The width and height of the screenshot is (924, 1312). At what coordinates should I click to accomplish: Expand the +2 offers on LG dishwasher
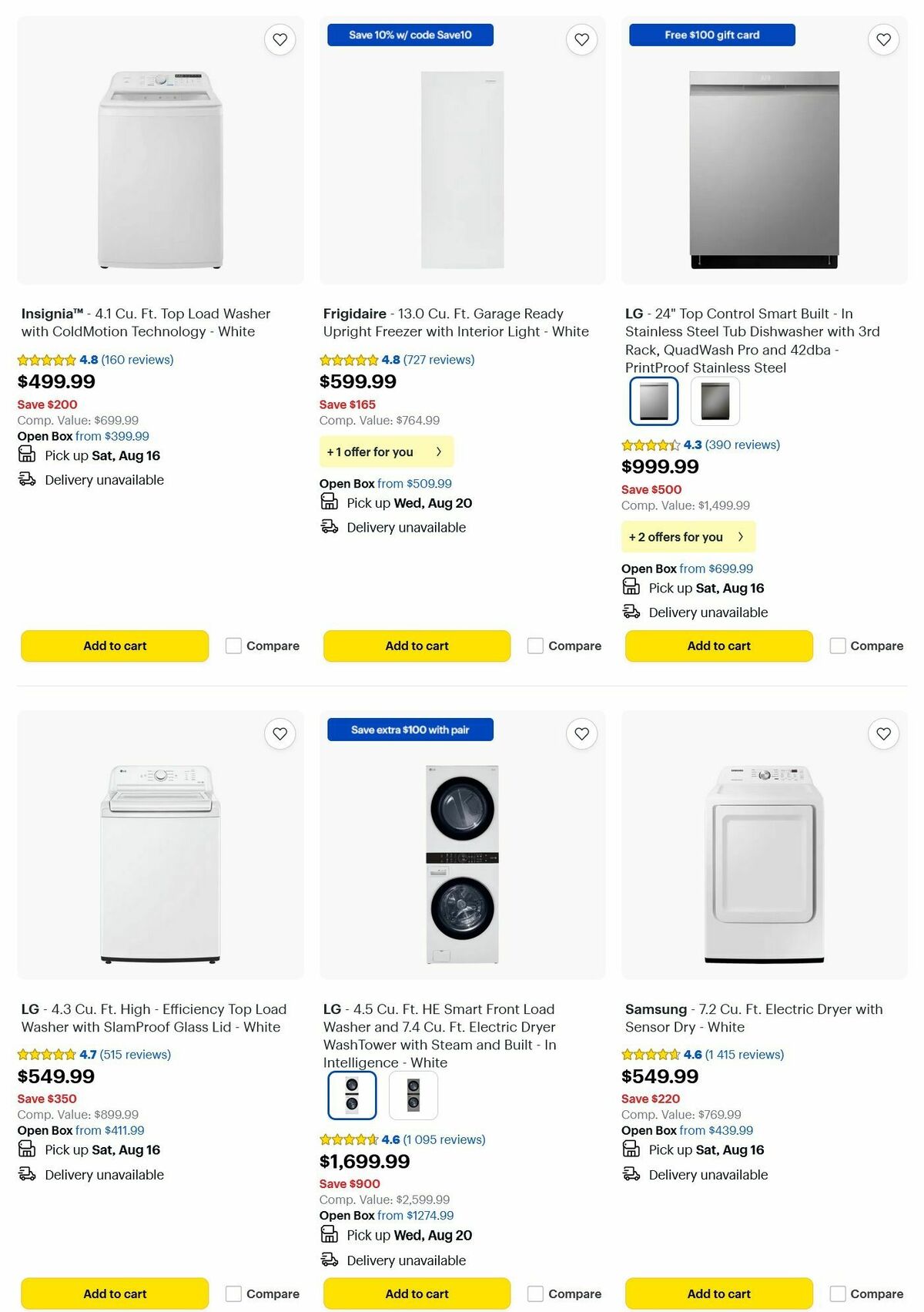tap(688, 536)
